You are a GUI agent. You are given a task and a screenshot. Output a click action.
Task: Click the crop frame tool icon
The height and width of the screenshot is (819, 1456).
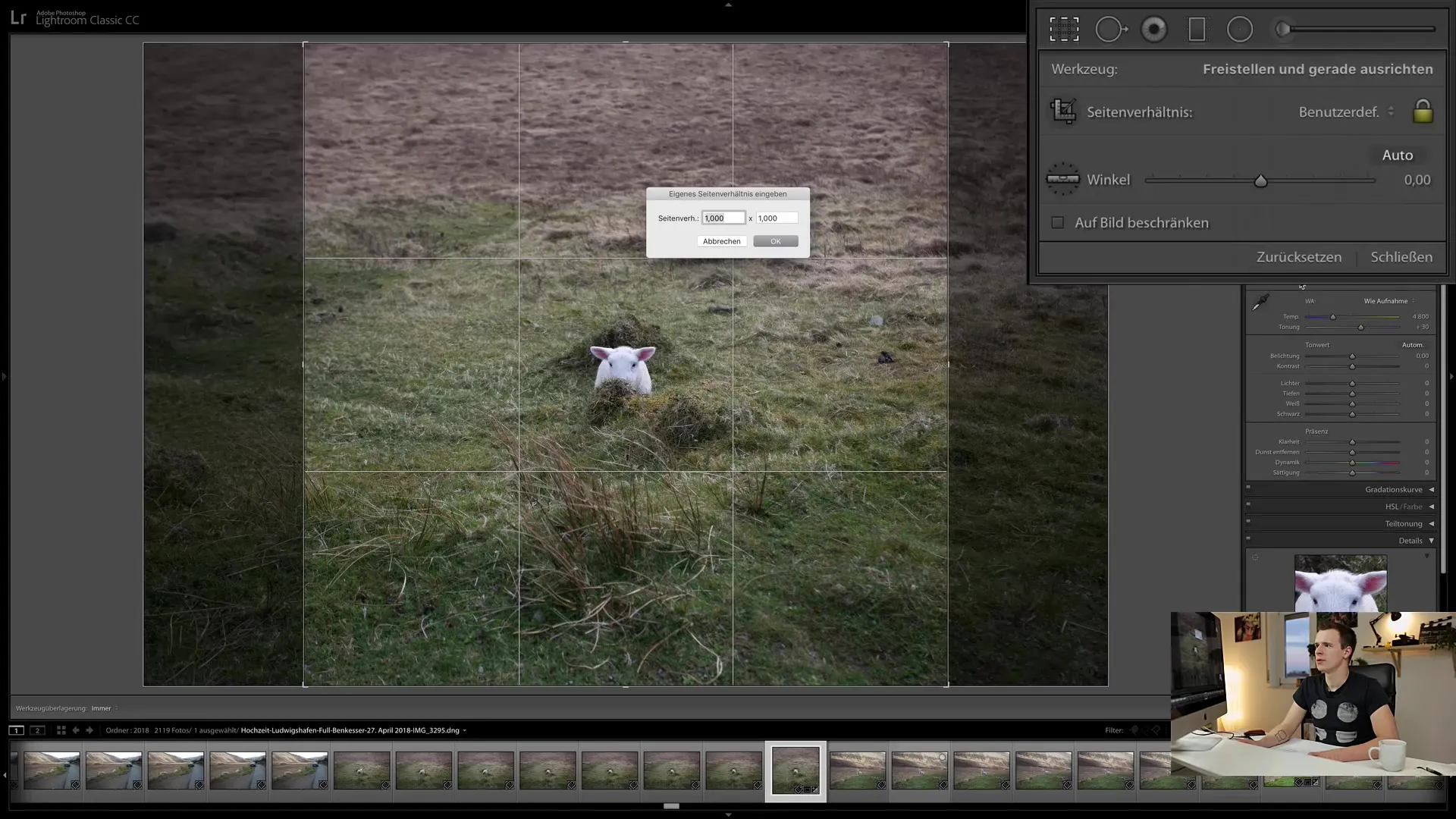click(x=1063, y=111)
